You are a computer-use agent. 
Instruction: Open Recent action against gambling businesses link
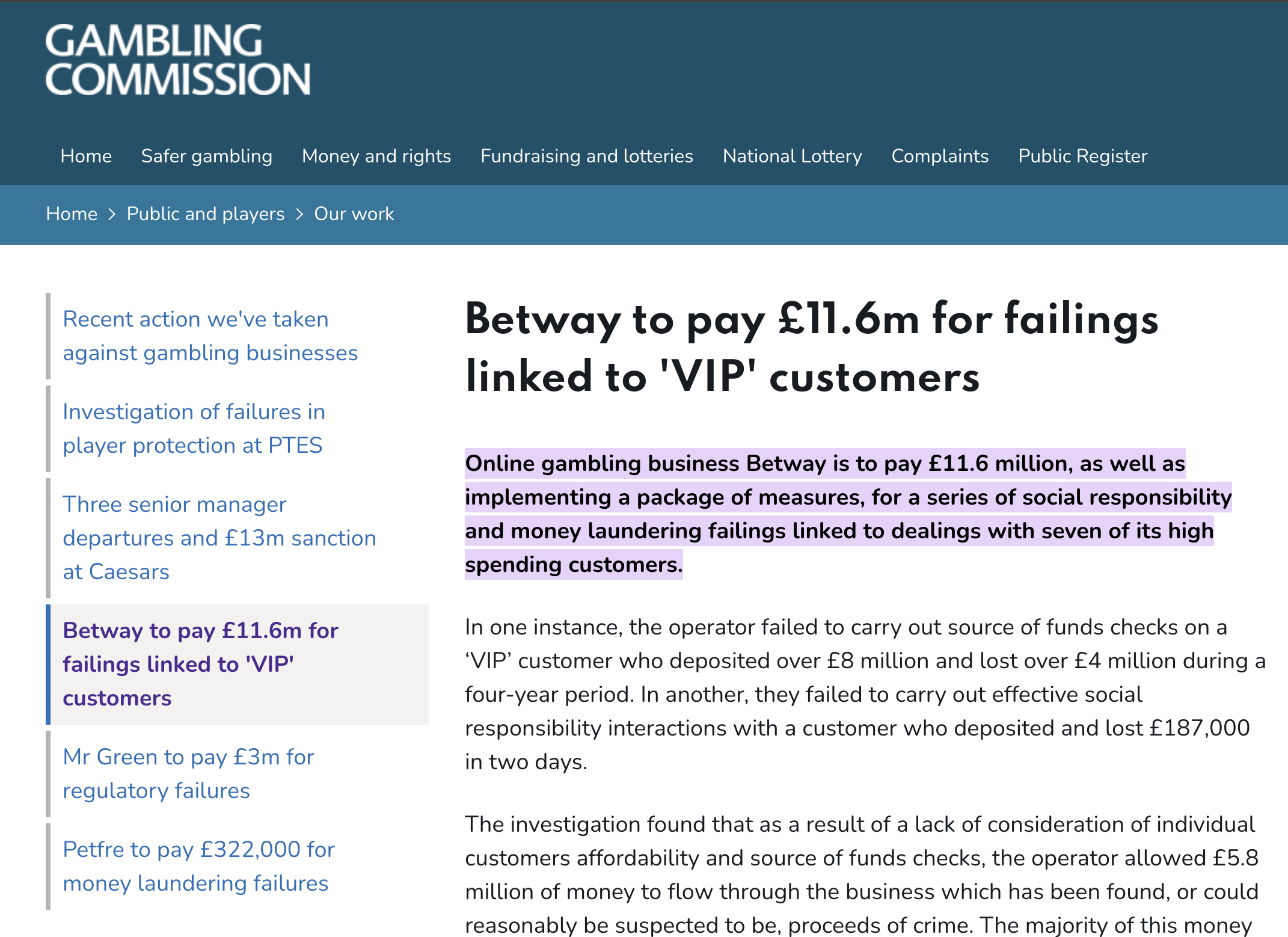pyautogui.click(x=210, y=336)
